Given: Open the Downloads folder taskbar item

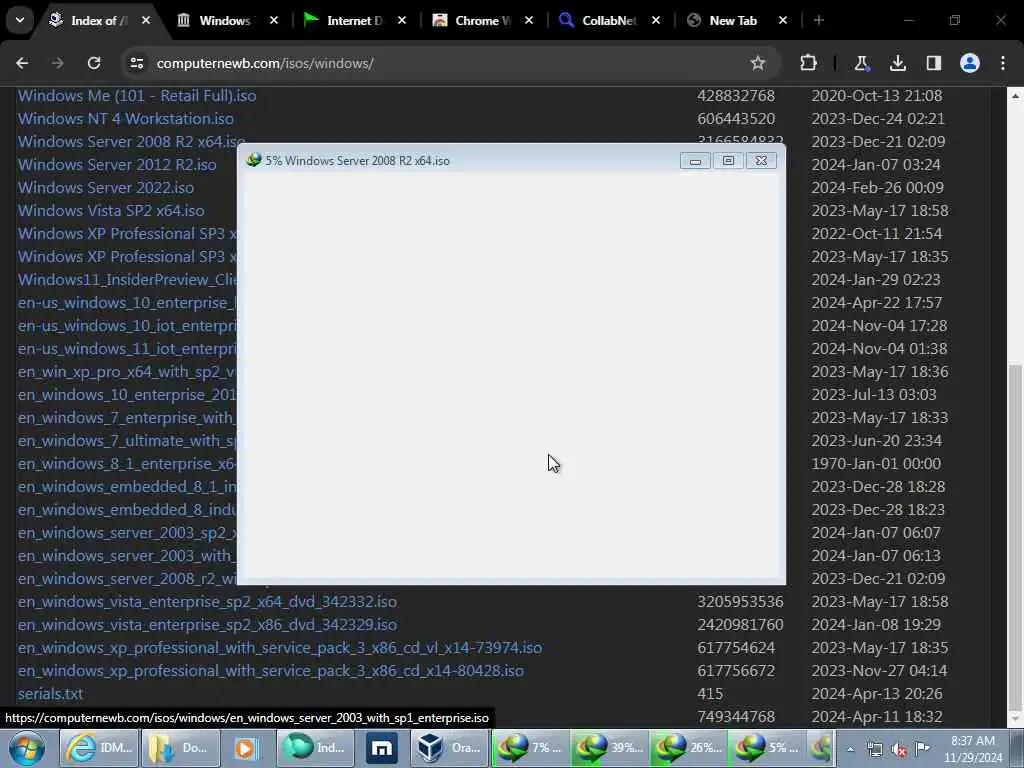Looking at the screenshot, I should tap(180, 748).
